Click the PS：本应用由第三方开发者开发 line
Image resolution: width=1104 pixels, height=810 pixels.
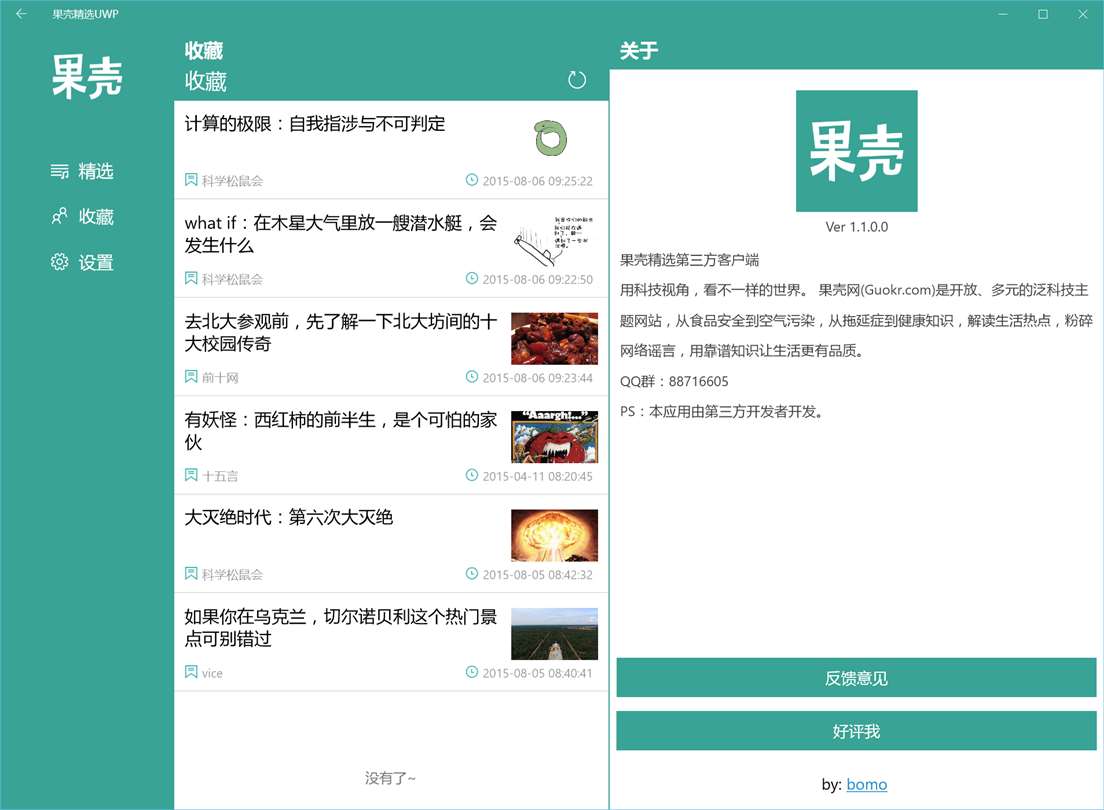pyautogui.click(x=722, y=411)
